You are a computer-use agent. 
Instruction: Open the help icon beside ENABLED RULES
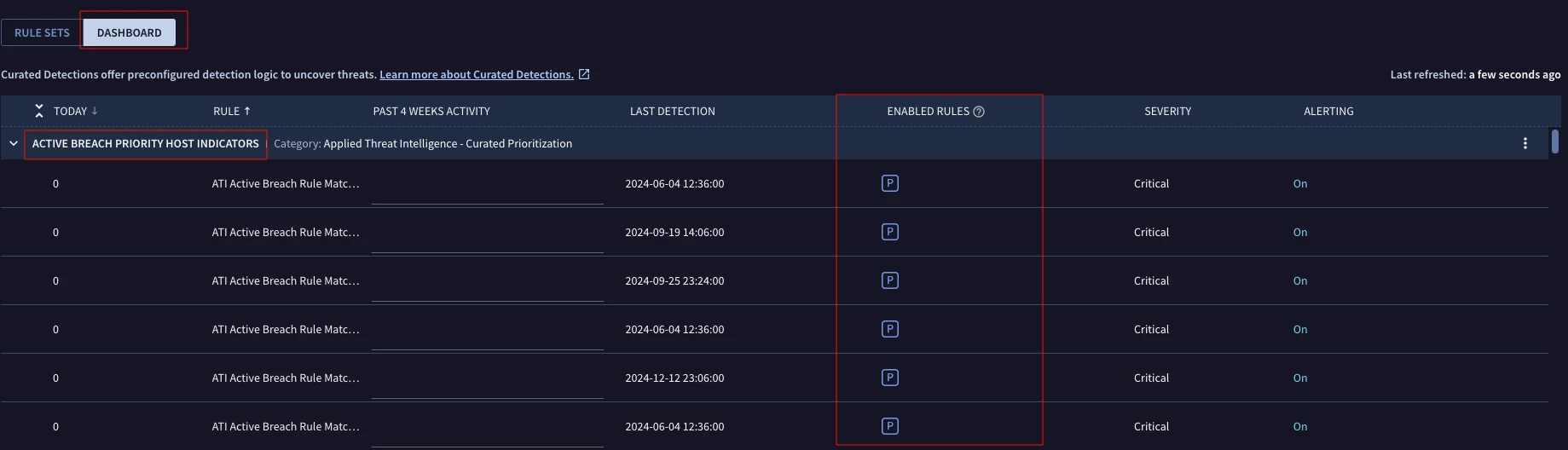coord(979,112)
